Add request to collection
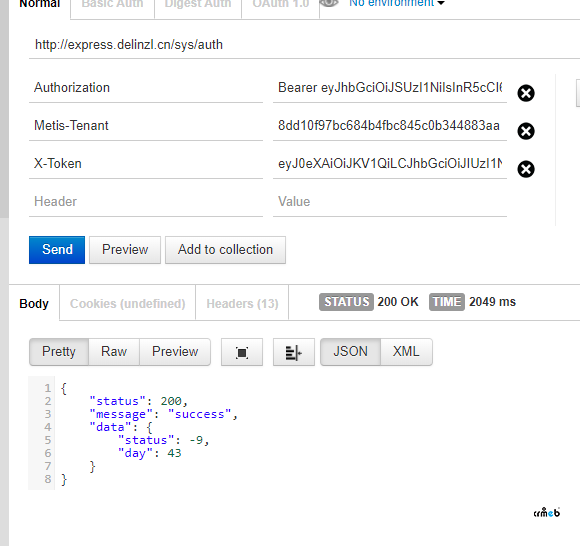 click(225, 250)
